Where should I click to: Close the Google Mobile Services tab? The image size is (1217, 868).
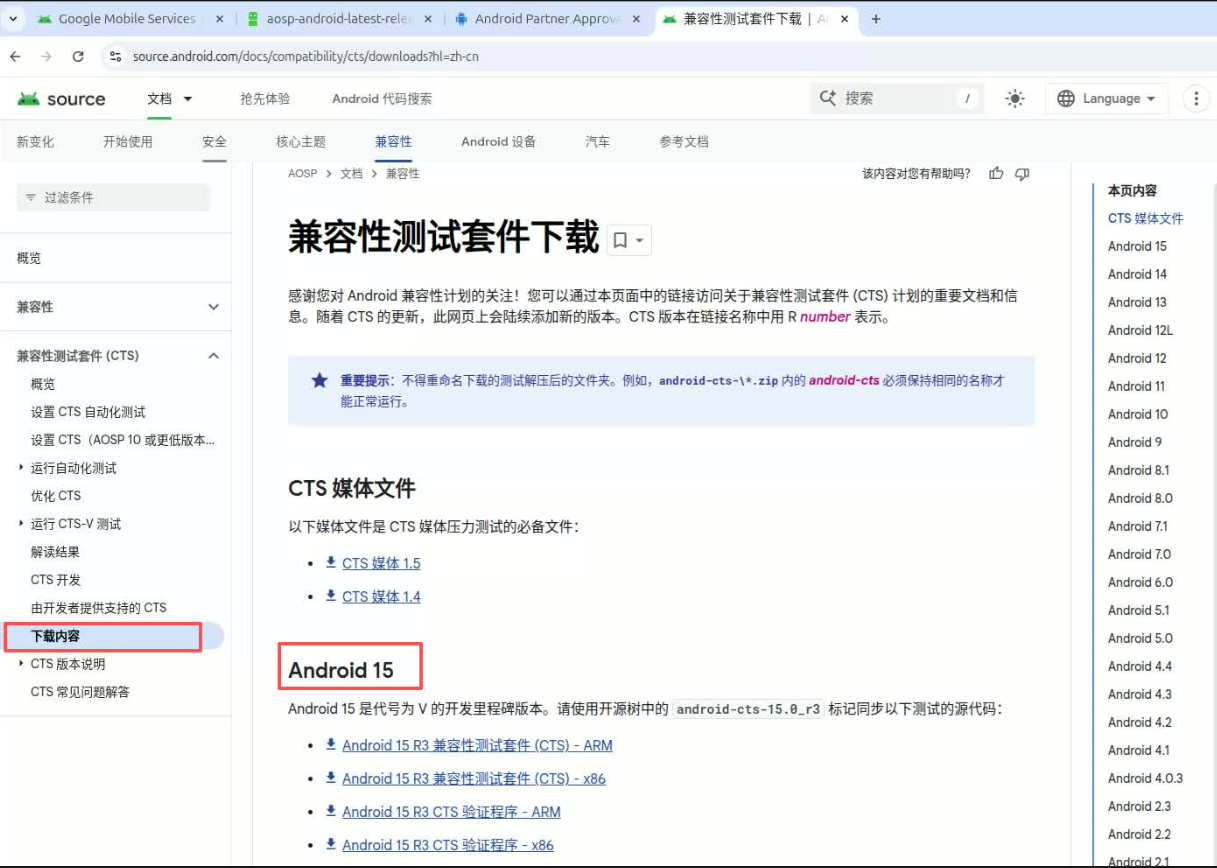(219, 19)
